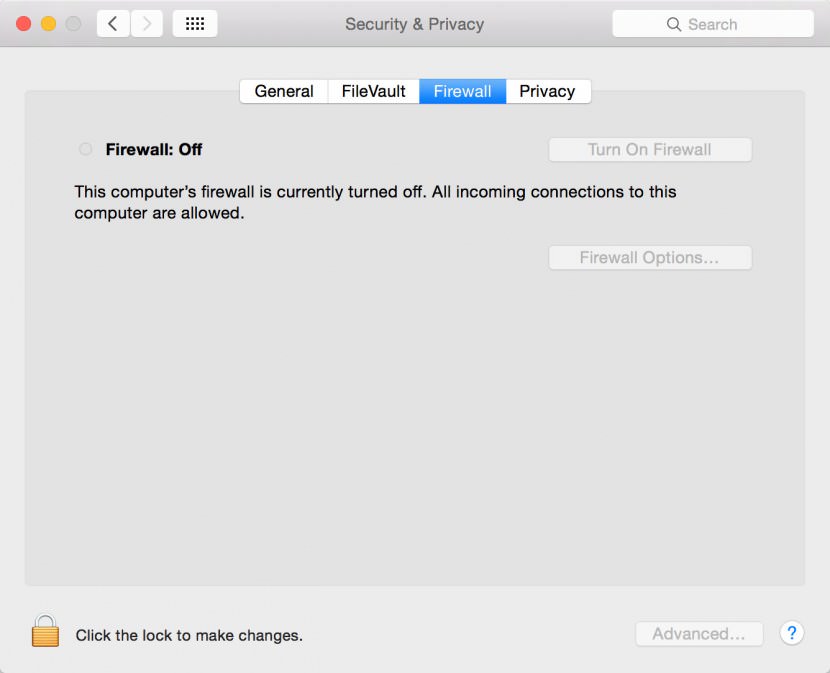The height and width of the screenshot is (673, 830).
Task: Open the Privacy tab
Action: (548, 91)
